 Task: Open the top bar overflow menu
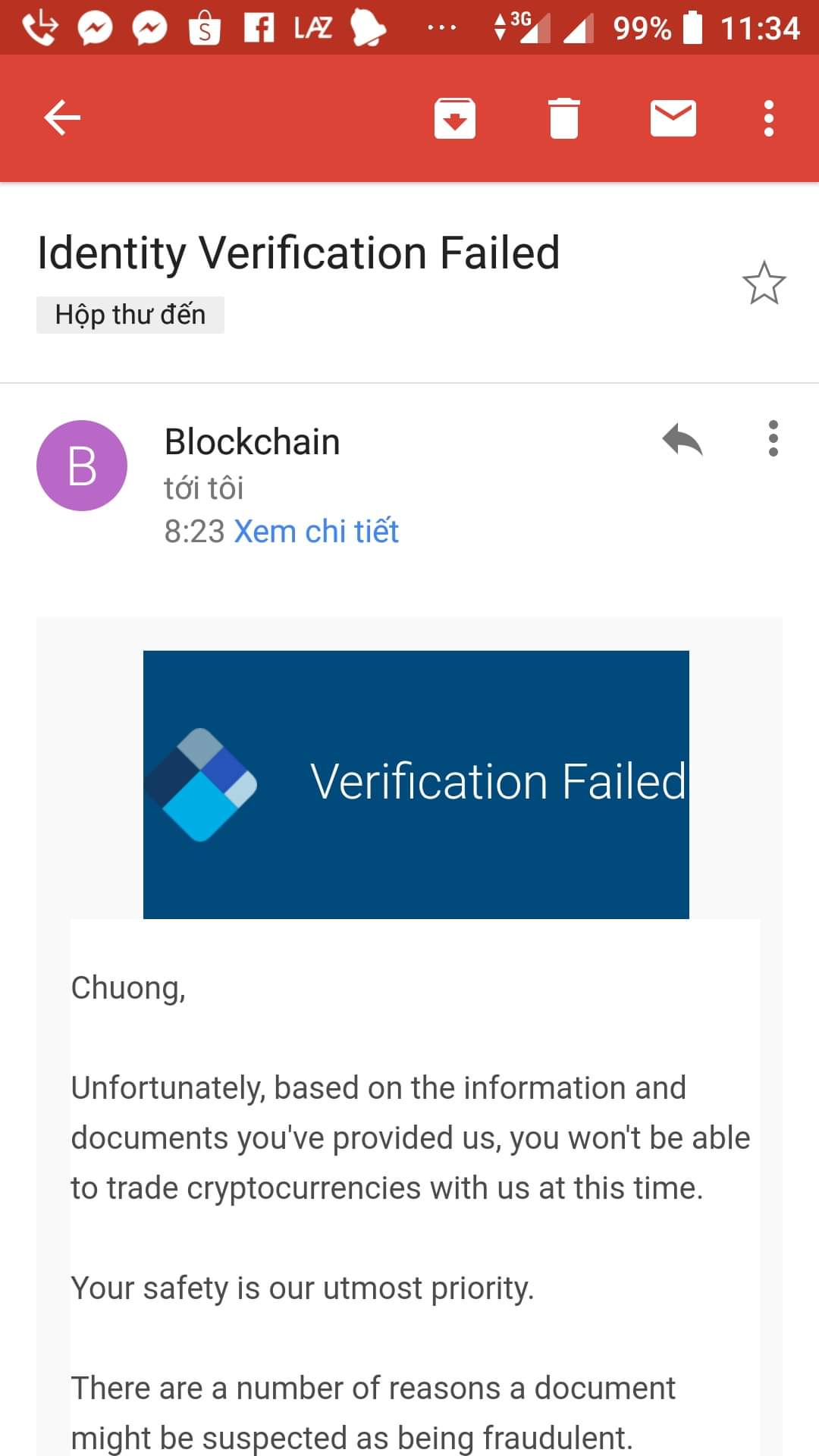coord(769,118)
